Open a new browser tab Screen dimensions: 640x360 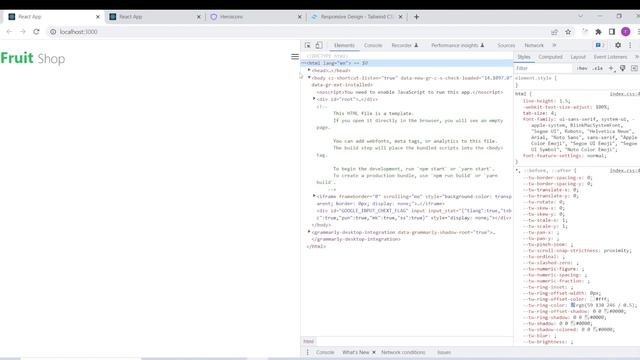(x=416, y=17)
